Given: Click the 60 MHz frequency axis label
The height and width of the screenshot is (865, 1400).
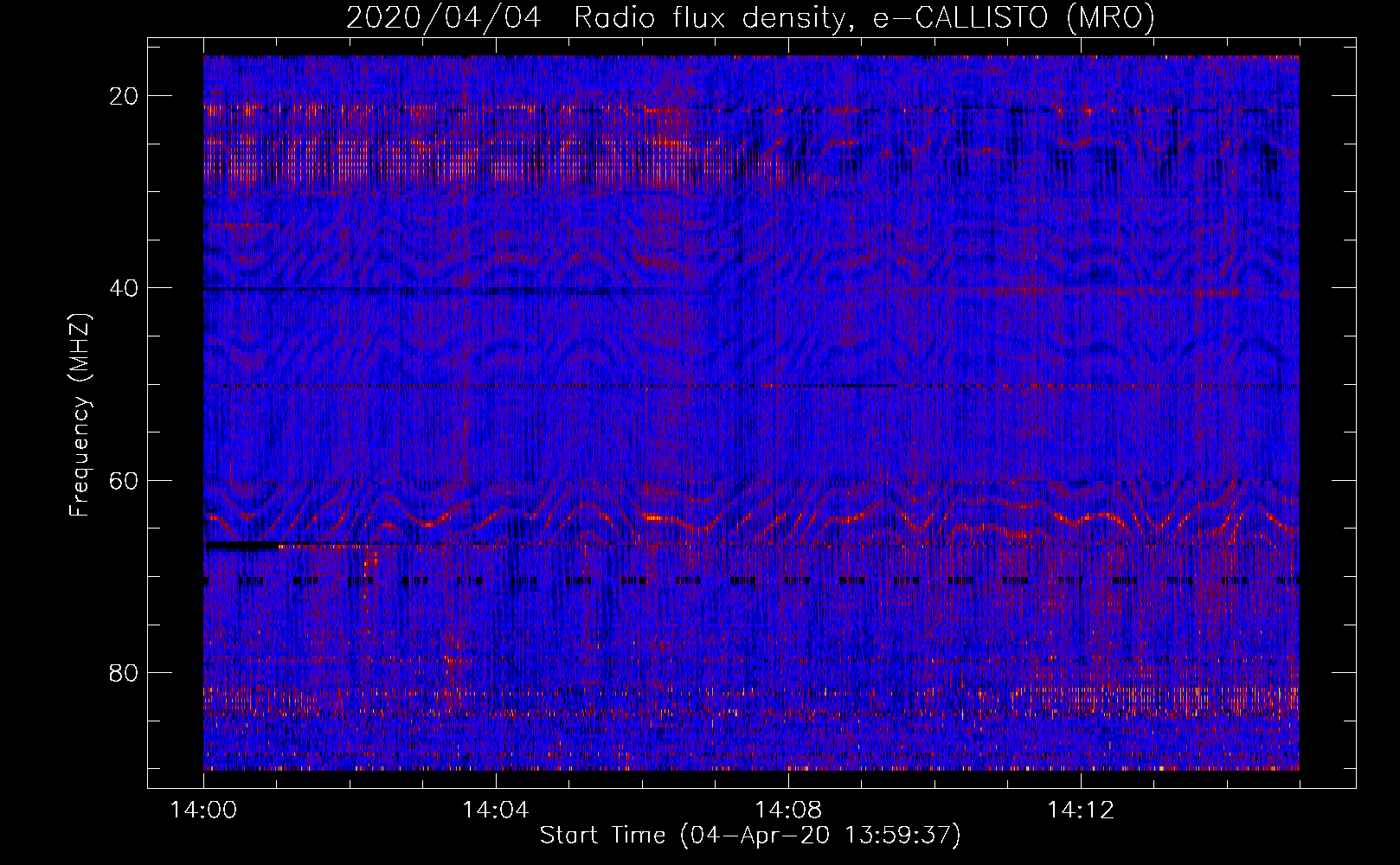Looking at the screenshot, I should [124, 480].
